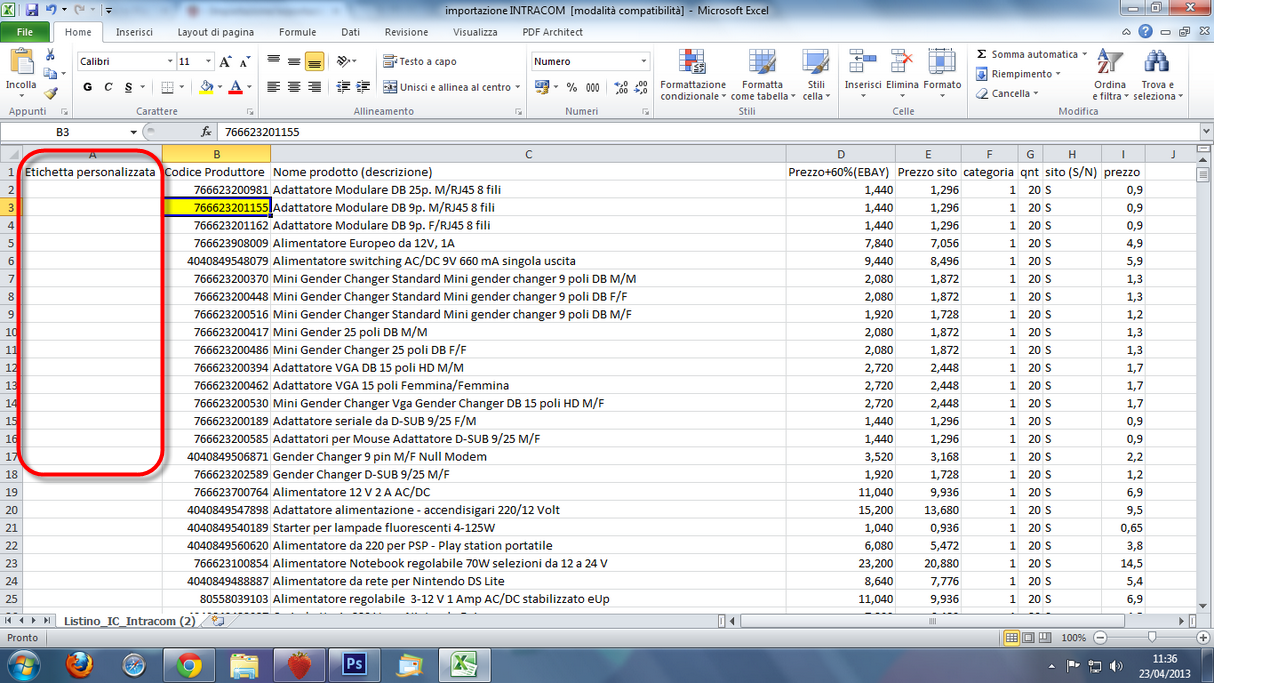Decrease font size with the small A icon

(x=246, y=61)
